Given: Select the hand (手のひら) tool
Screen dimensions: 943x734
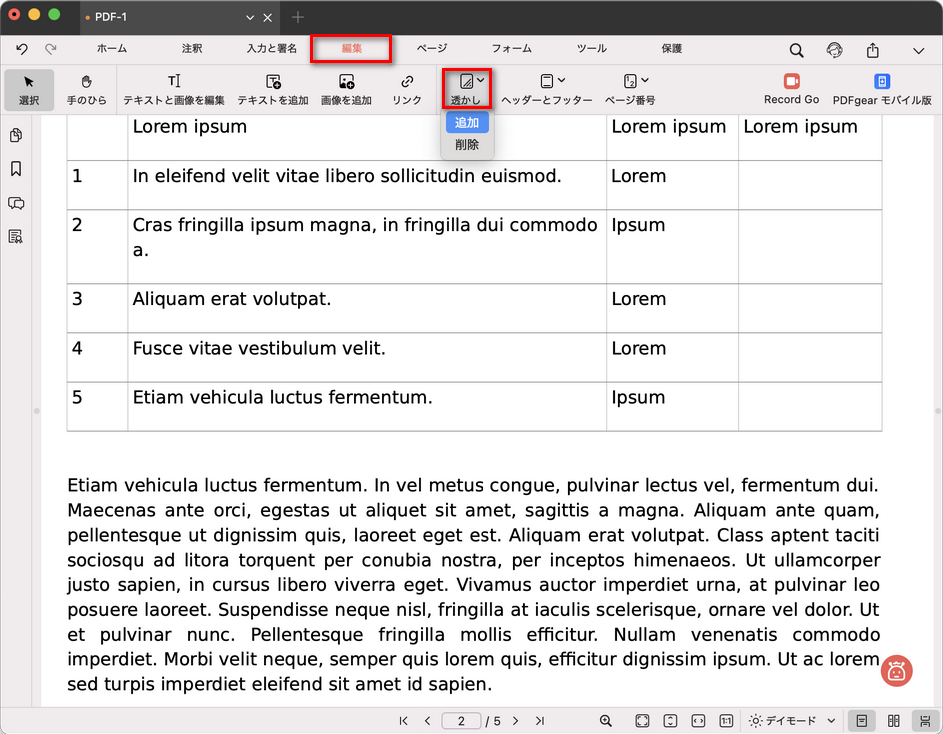Looking at the screenshot, I should [x=86, y=88].
